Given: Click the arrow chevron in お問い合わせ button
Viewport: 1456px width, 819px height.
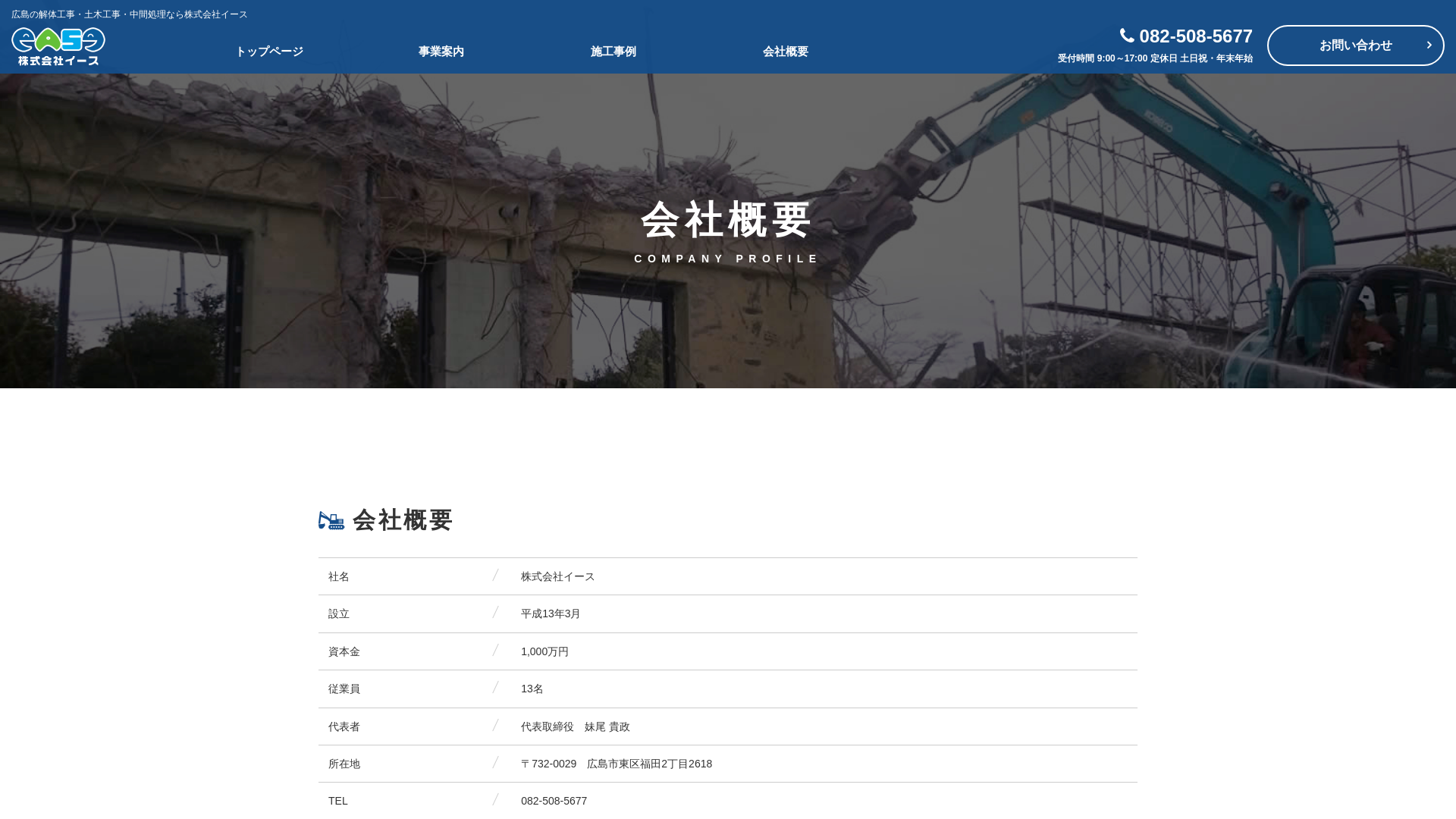Looking at the screenshot, I should click(1429, 45).
